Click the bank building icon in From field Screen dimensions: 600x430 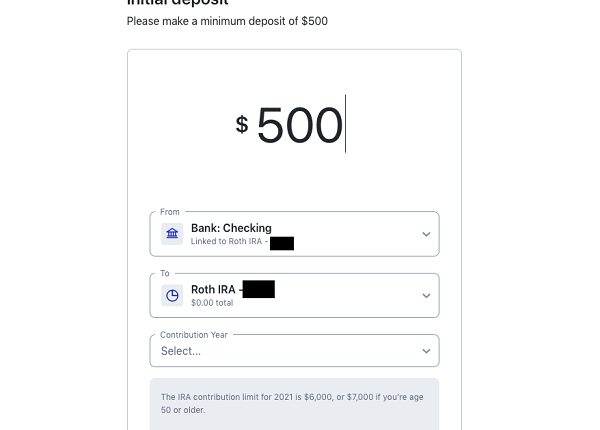pos(172,234)
